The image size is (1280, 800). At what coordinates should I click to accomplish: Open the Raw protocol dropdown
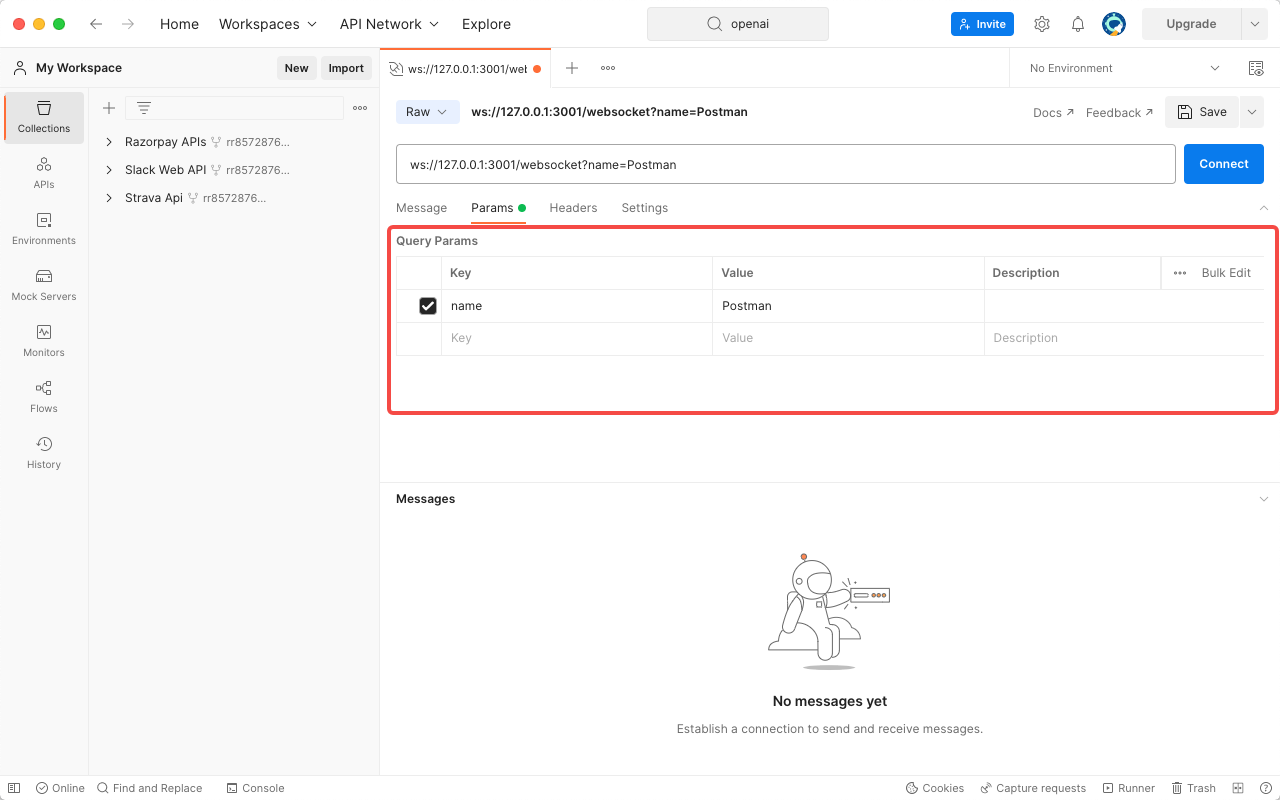pos(427,112)
